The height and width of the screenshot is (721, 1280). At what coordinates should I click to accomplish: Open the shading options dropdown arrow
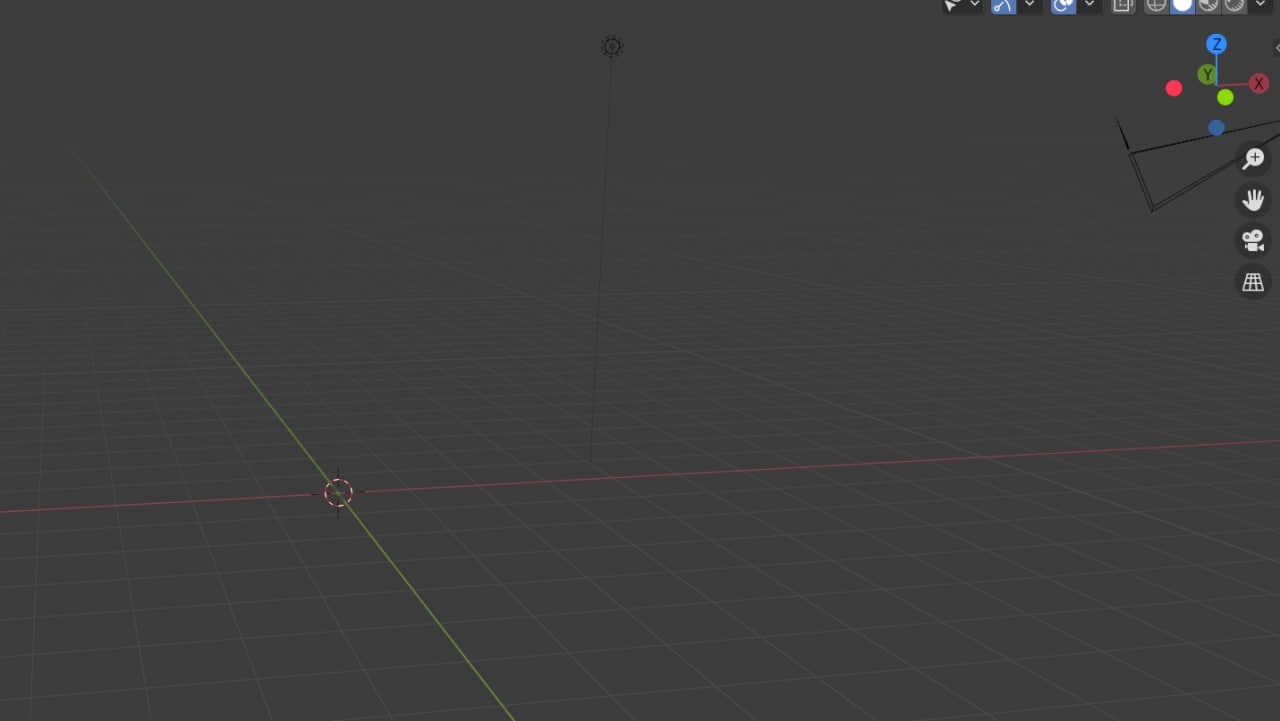pyautogui.click(x=1259, y=5)
